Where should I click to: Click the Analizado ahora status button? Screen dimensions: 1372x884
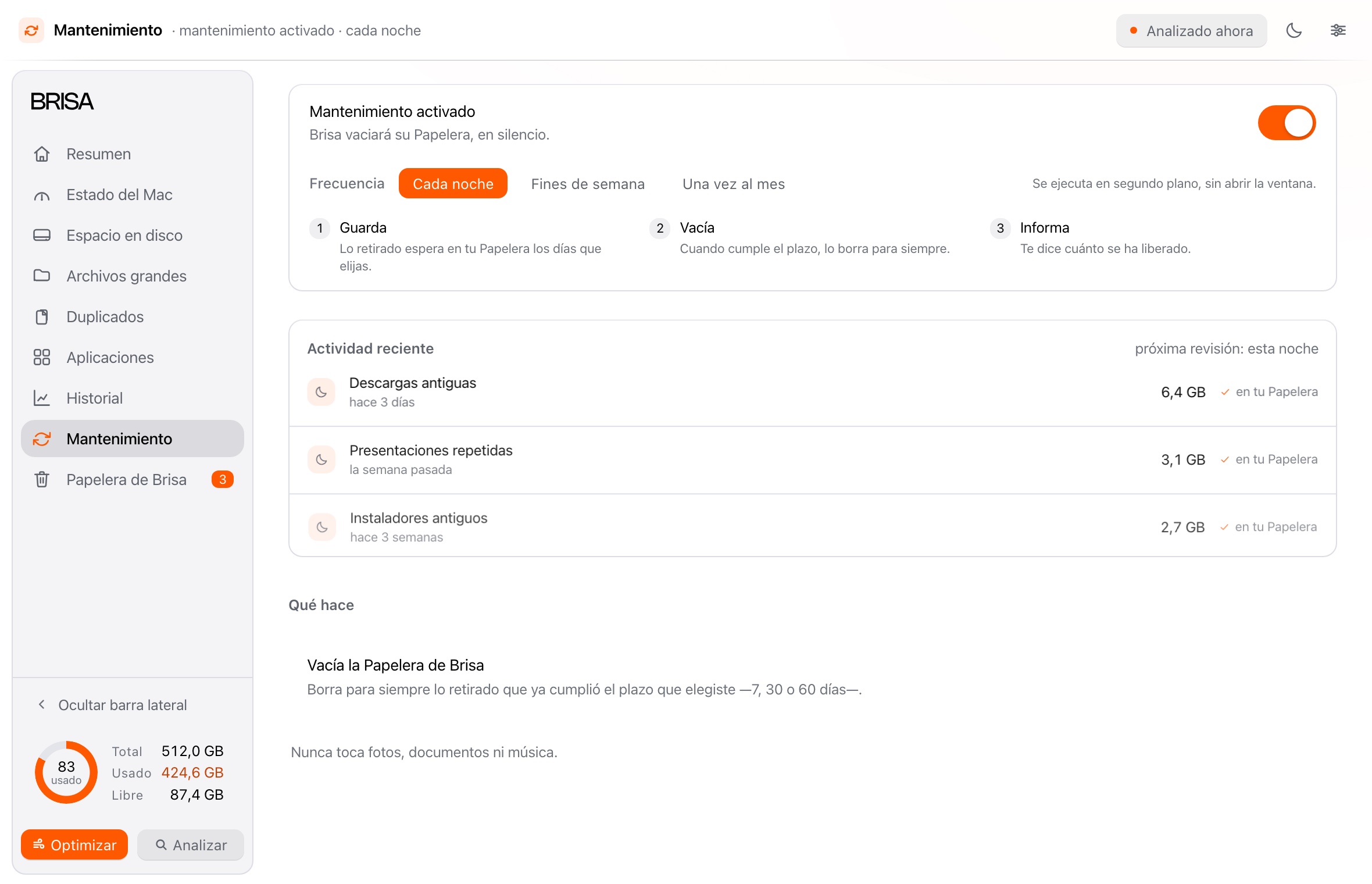(1191, 30)
